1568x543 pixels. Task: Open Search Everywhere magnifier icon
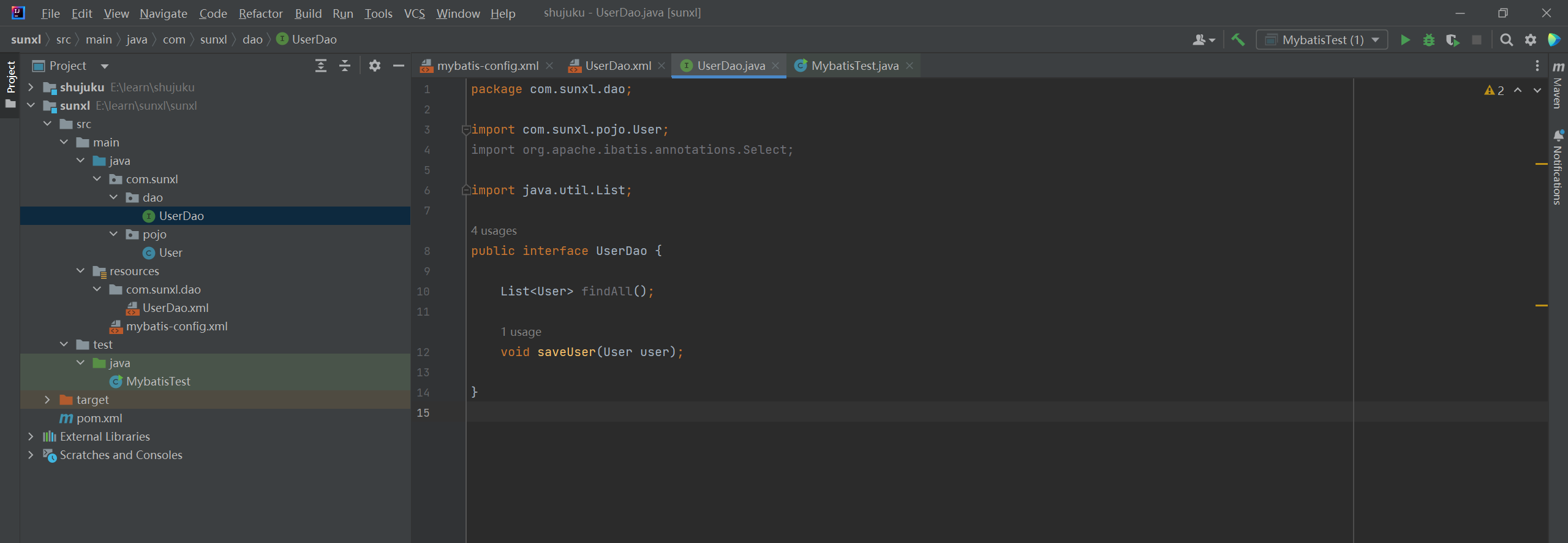(x=1507, y=40)
